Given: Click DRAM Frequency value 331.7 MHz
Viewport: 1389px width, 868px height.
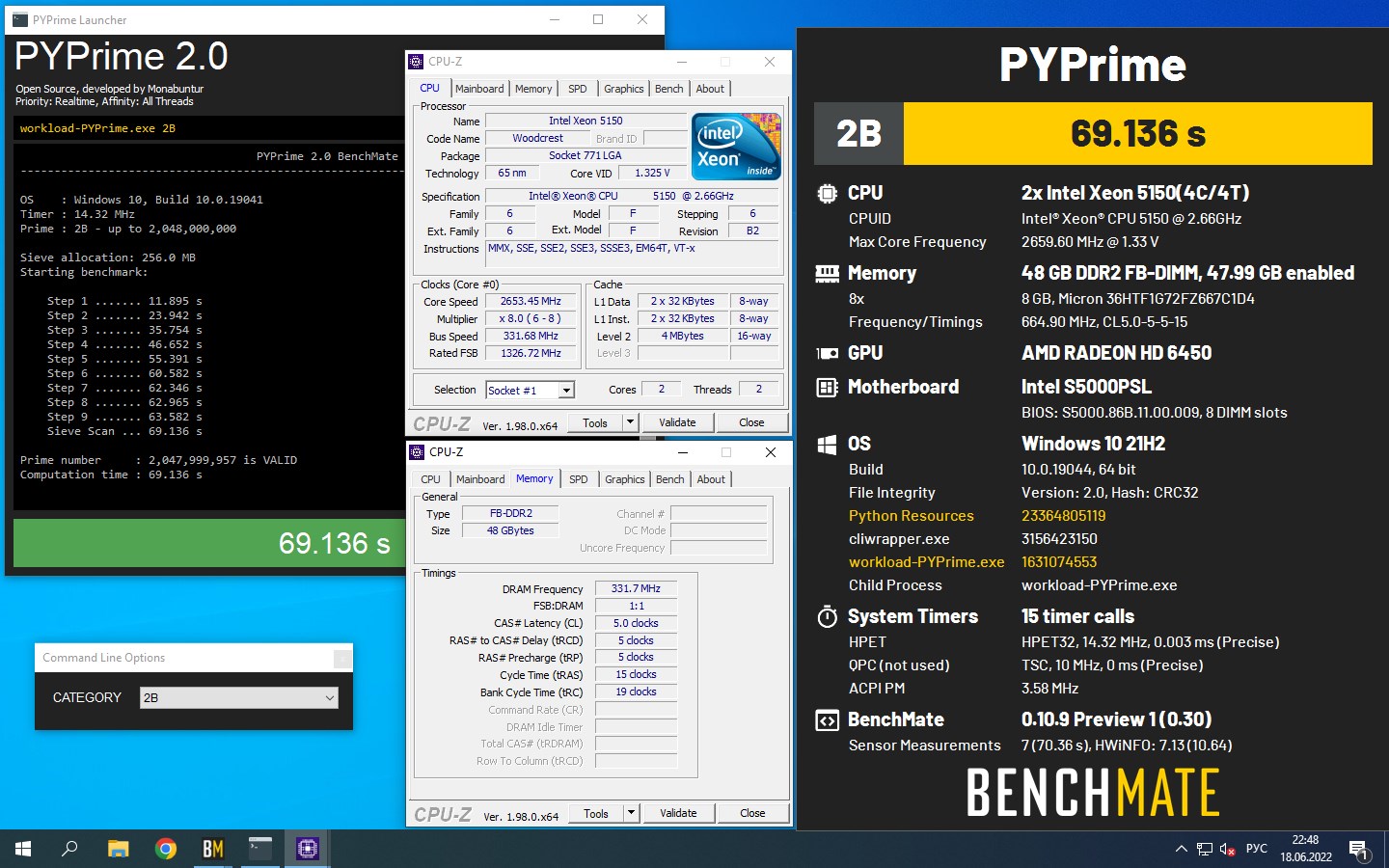Looking at the screenshot, I should (636, 588).
